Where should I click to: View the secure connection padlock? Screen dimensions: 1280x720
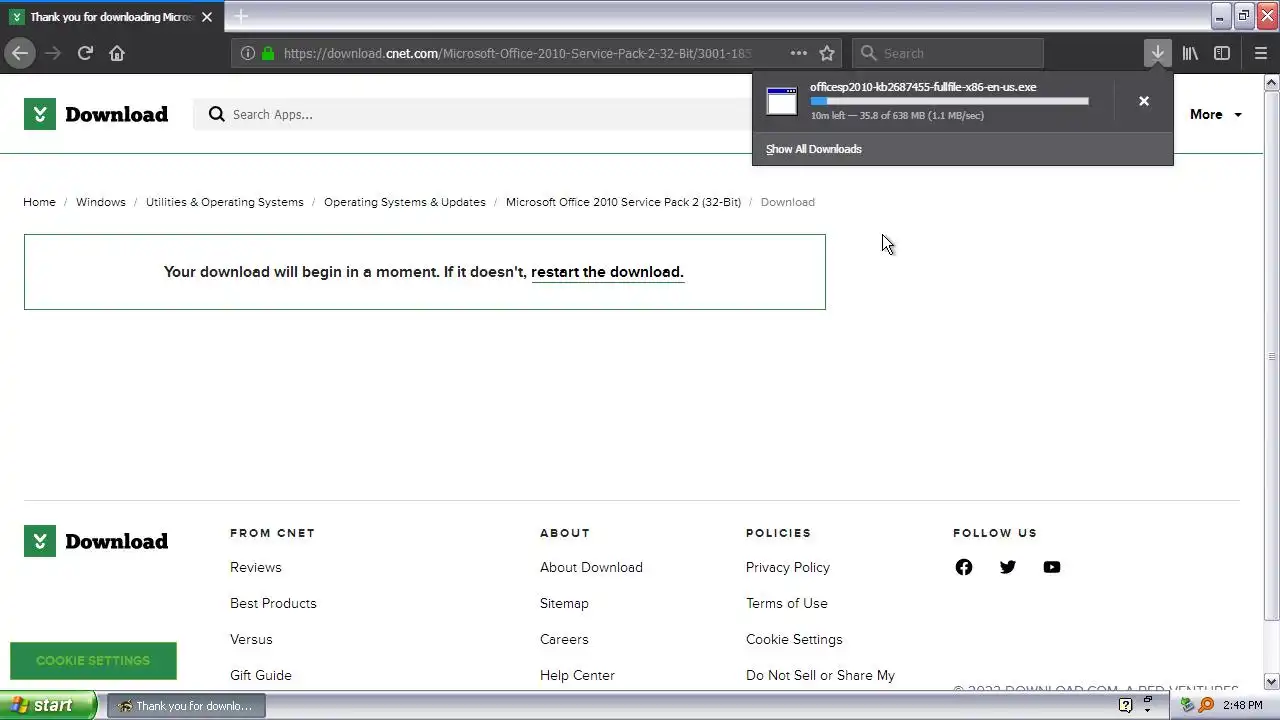click(x=268, y=53)
